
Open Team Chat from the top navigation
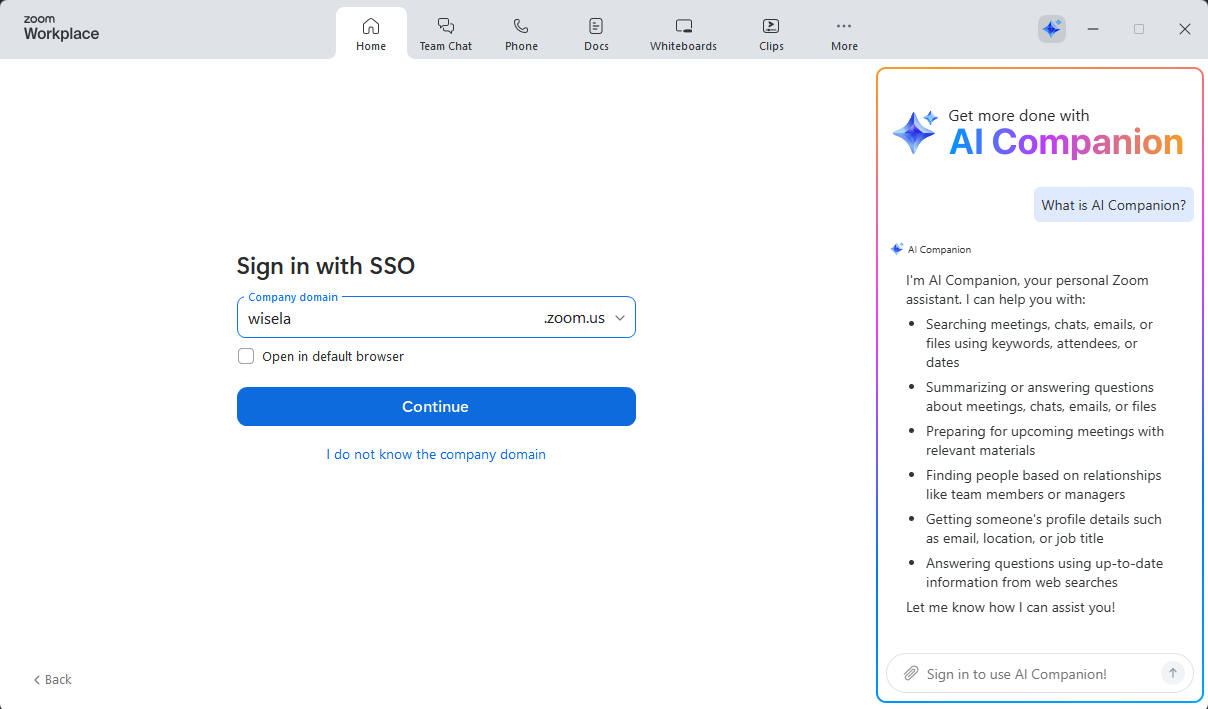pyautogui.click(x=445, y=32)
